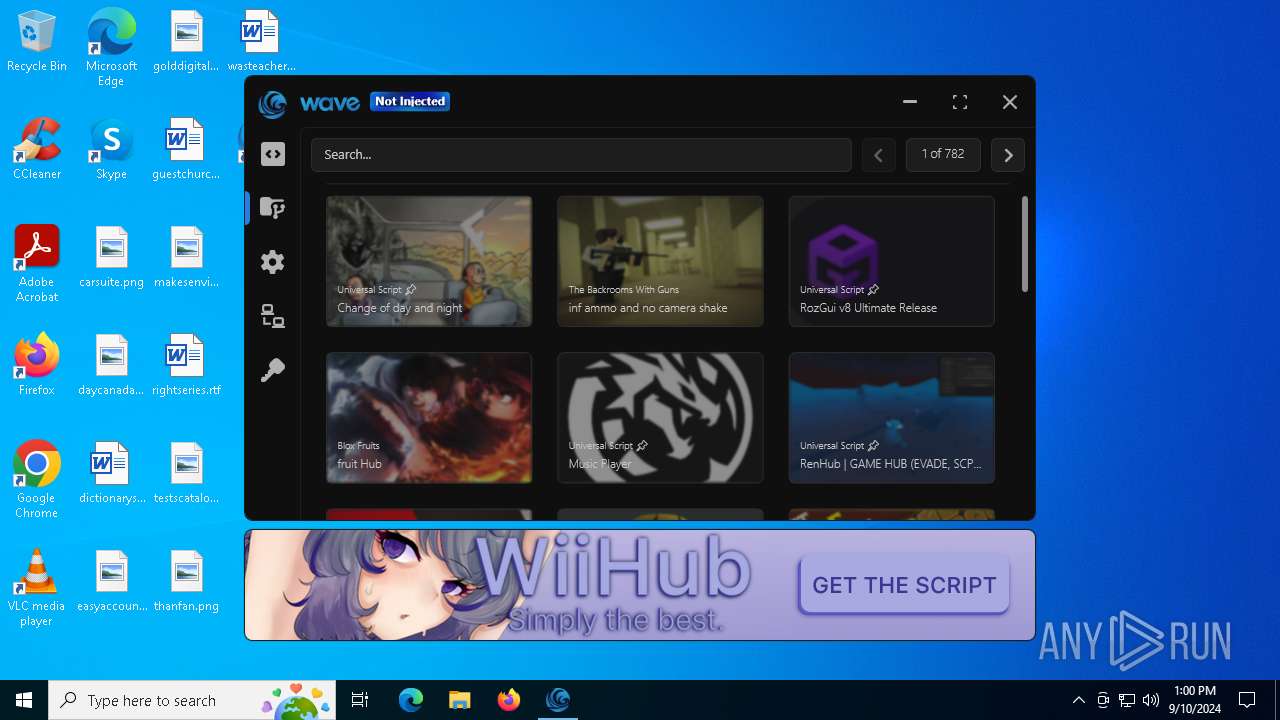Select the golddigital desktop image file
This screenshot has width=1280, height=720.
tap(186, 41)
